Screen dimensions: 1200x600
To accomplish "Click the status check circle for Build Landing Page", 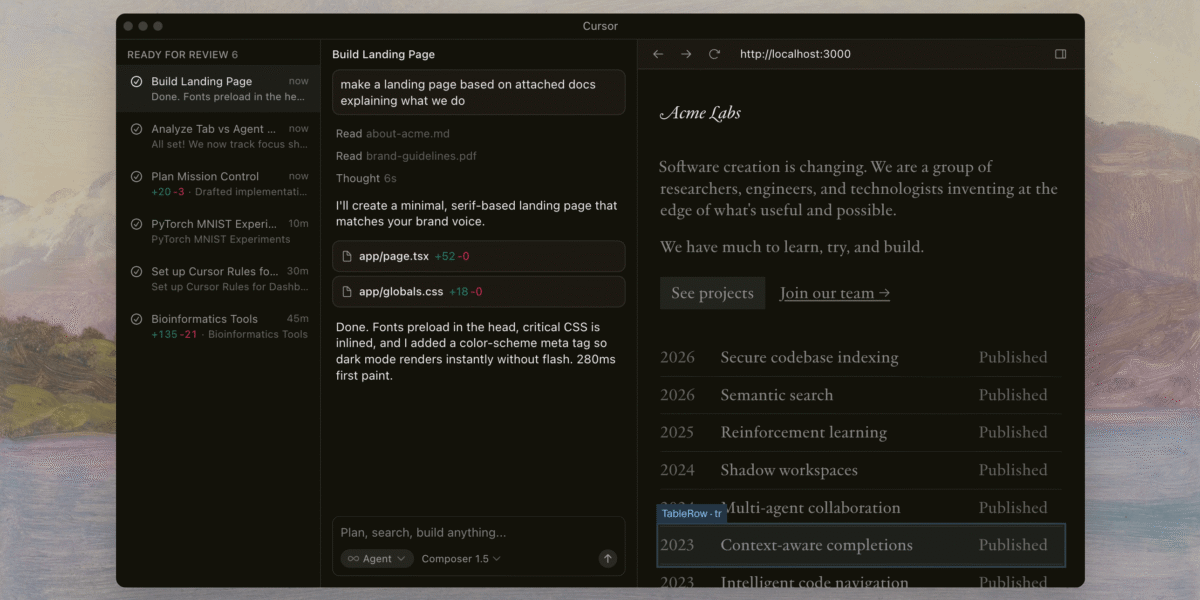I will point(136,82).
